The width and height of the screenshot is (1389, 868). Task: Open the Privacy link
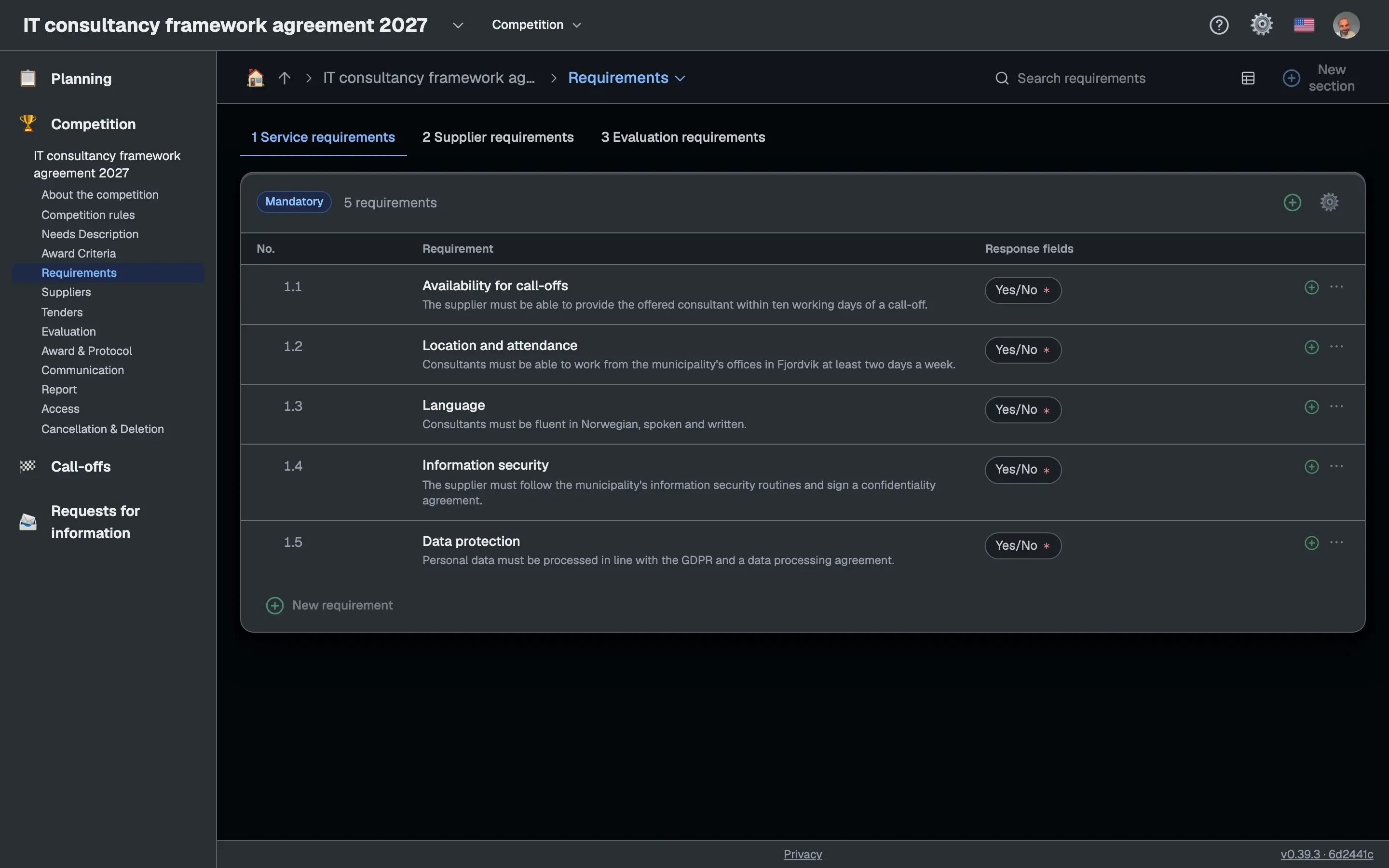803,854
